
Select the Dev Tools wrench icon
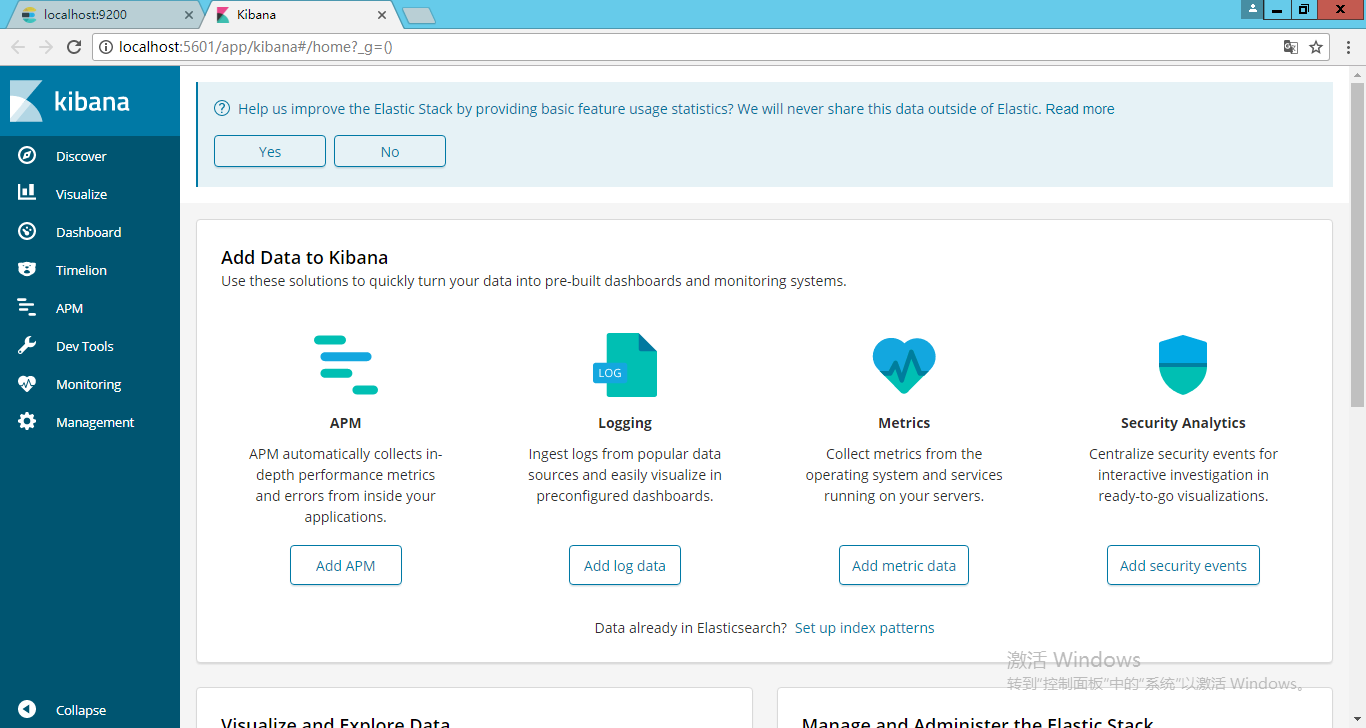(27, 345)
